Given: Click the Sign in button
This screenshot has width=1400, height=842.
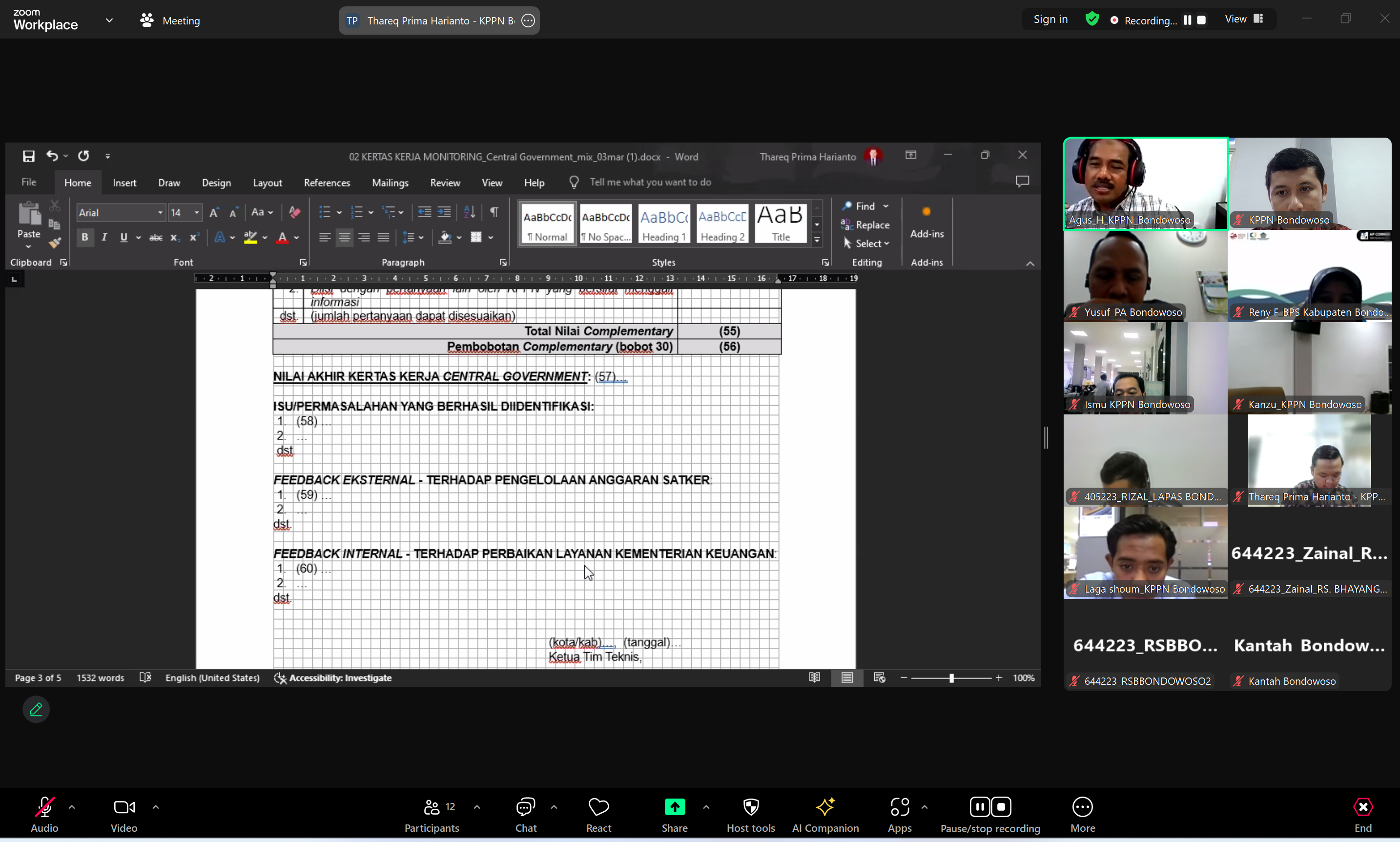Looking at the screenshot, I should (x=1050, y=19).
